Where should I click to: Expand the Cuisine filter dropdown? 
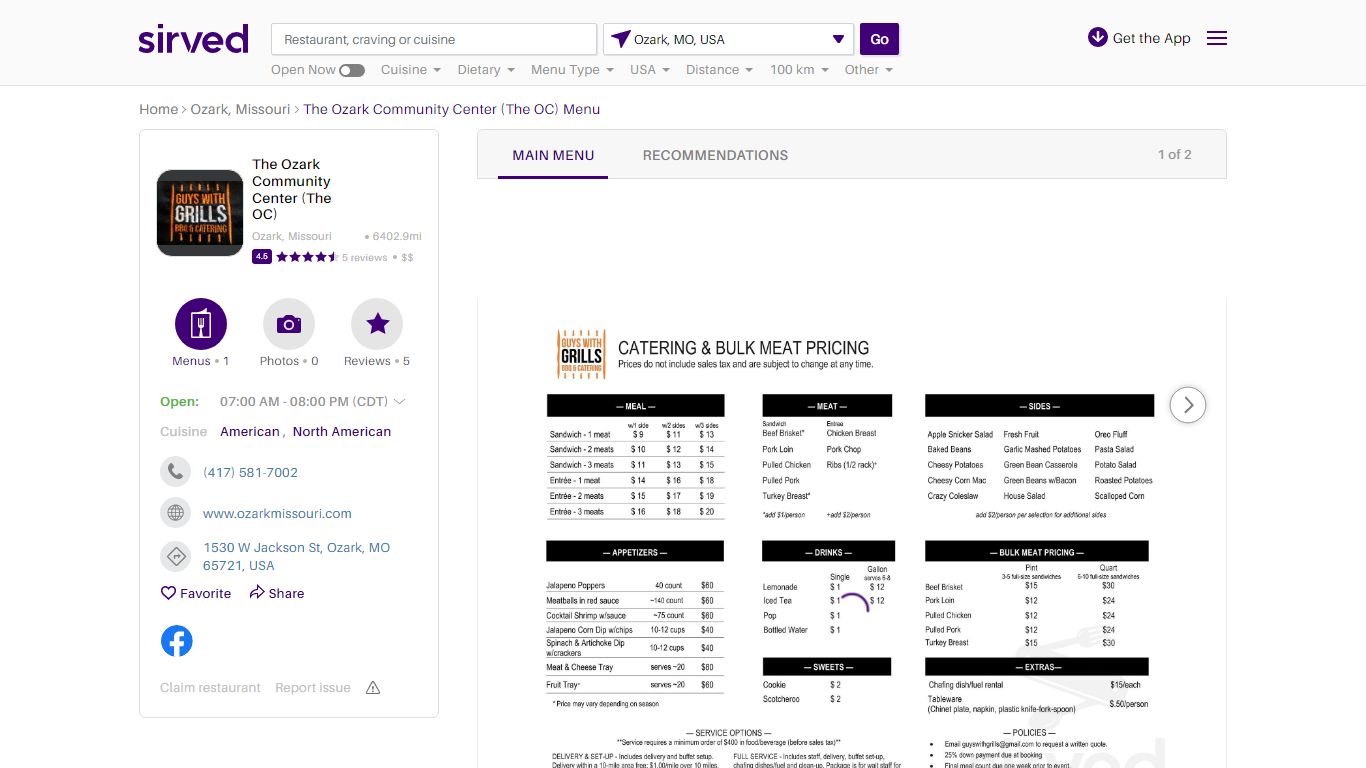411,70
